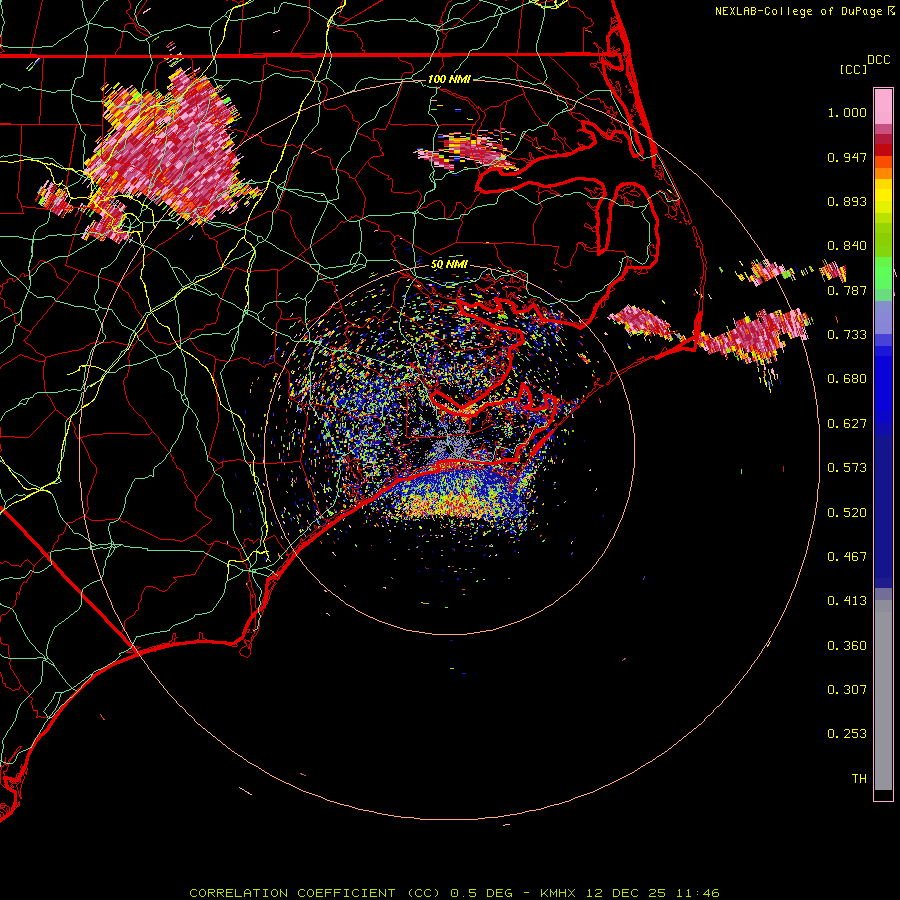Pick the light pink top color bar segment
This screenshot has height=900, width=900.
883,107
